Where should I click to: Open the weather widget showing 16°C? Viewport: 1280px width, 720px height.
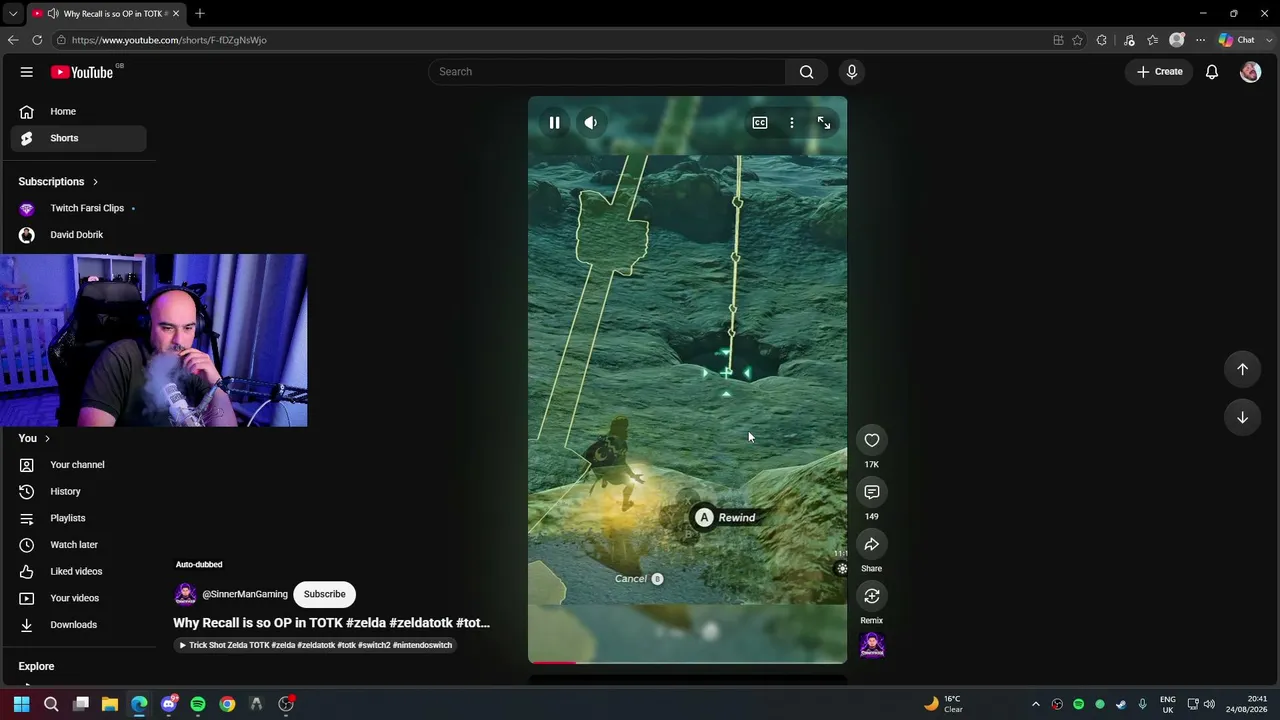tap(943, 704)
